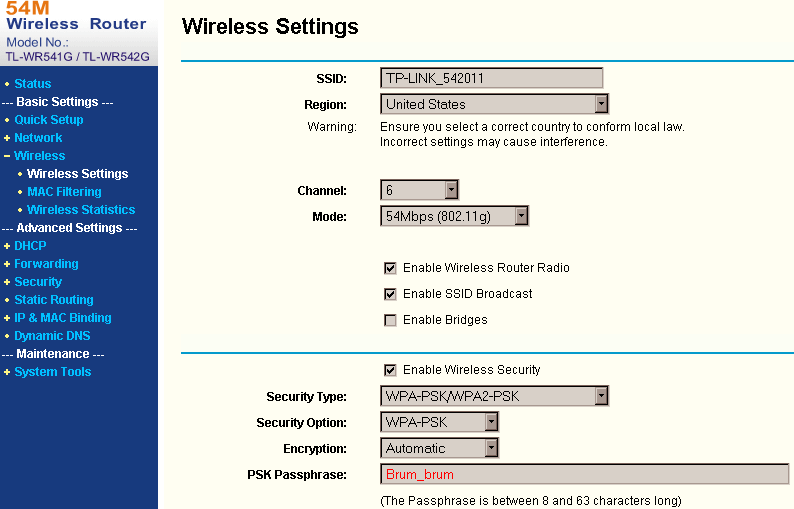Expand the Network menu plus icon
Screen dimensions: 794x509
pyautogui.click(x=7, y=138)
